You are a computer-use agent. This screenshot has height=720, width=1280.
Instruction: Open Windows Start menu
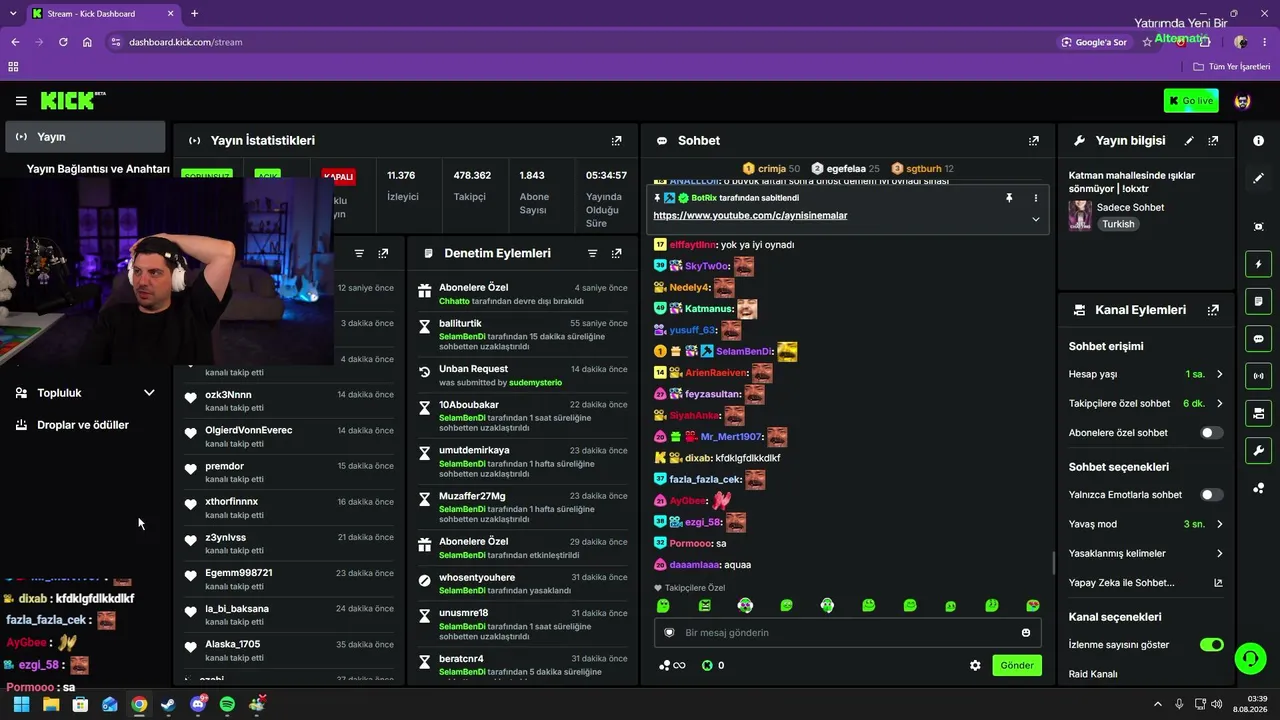pos(21,705)
